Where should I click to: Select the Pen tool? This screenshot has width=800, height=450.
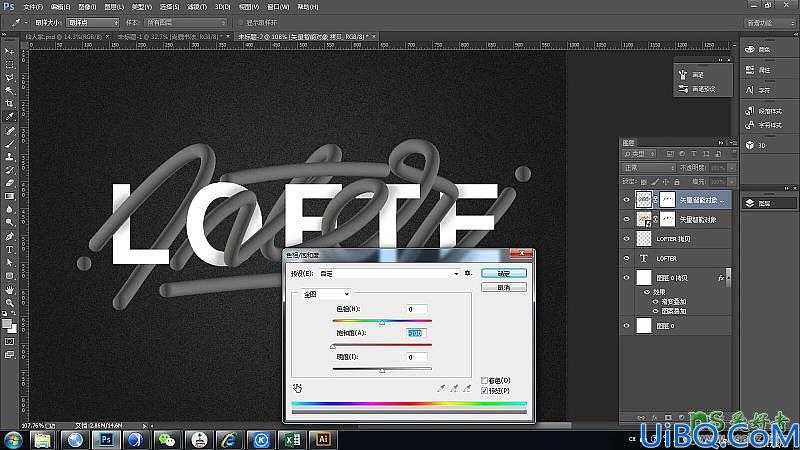[9, 237]
